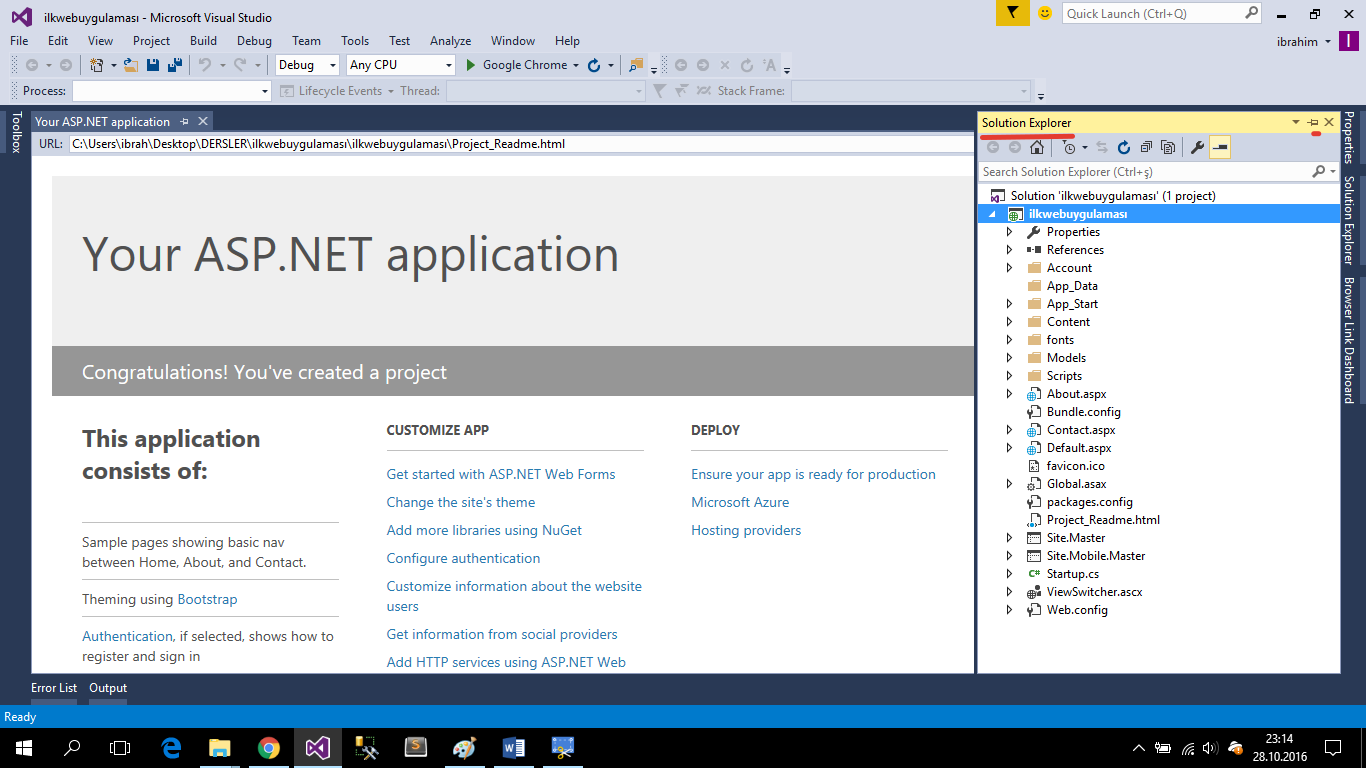Open the Debug configuration dropdown

[333, 65]
